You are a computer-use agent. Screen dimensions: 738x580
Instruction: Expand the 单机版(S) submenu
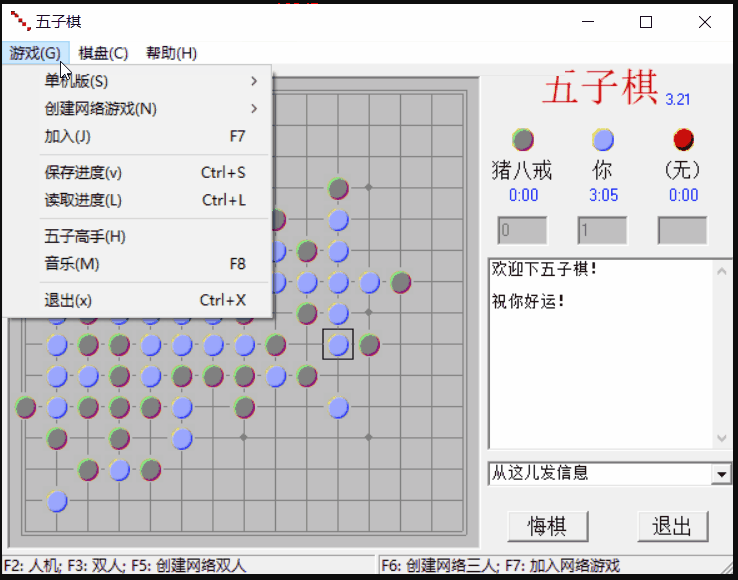coord(150,81)
